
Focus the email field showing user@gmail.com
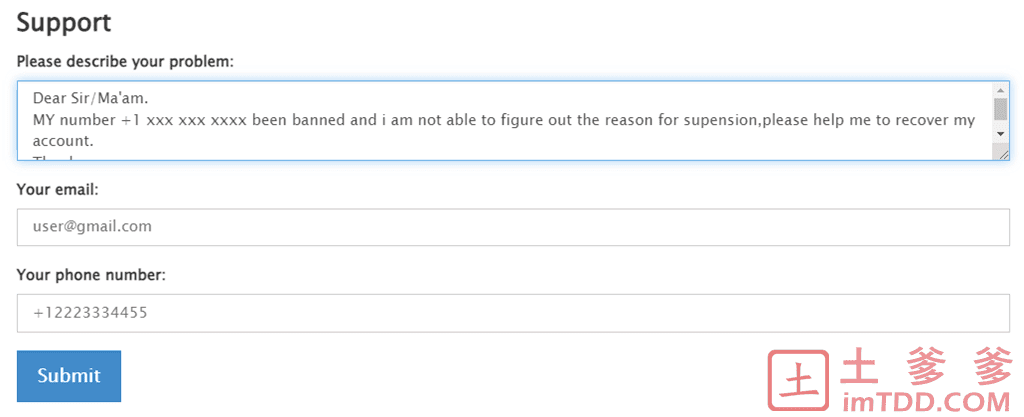513,227
